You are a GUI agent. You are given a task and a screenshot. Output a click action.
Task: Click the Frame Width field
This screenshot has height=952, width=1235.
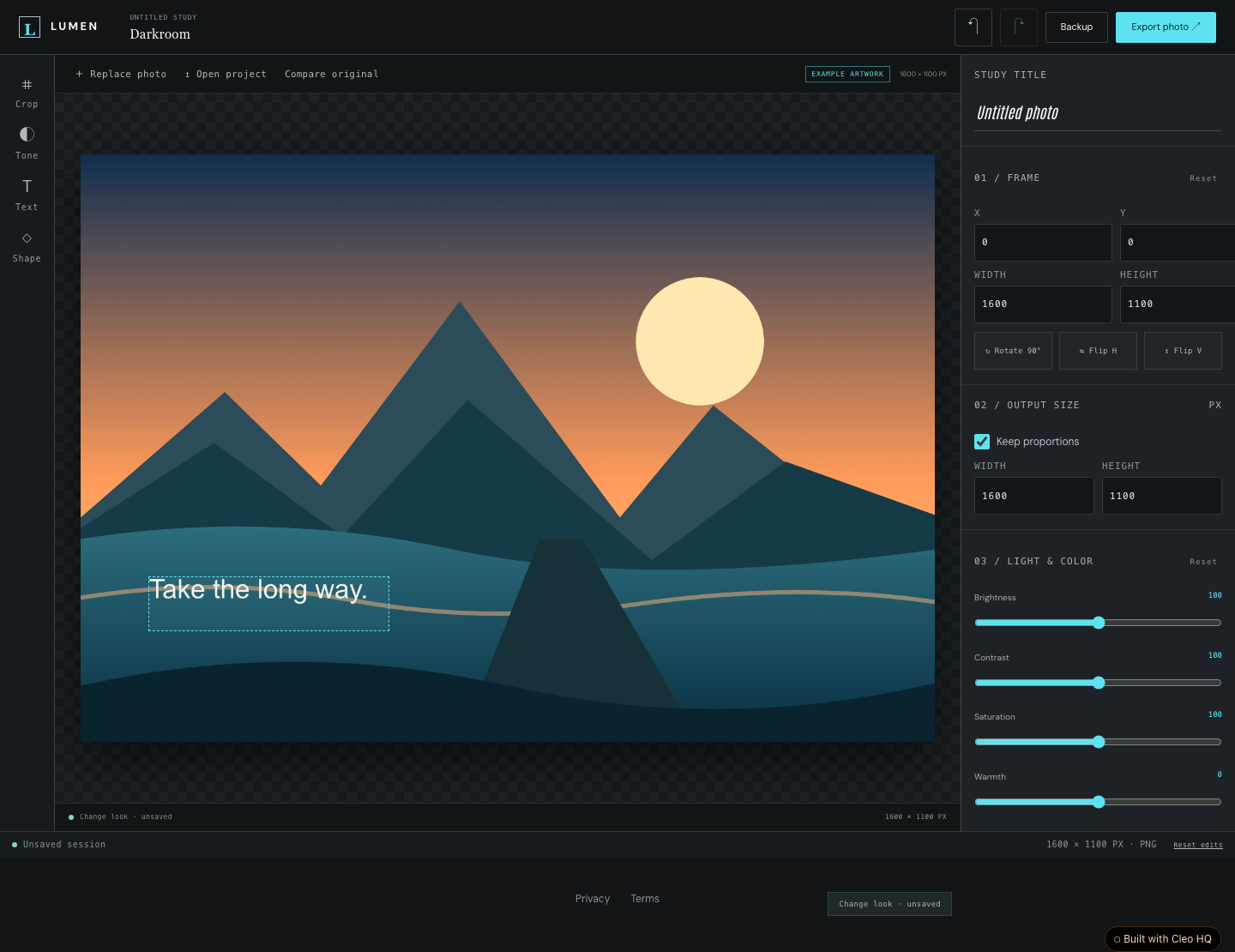pos(1043,304)
